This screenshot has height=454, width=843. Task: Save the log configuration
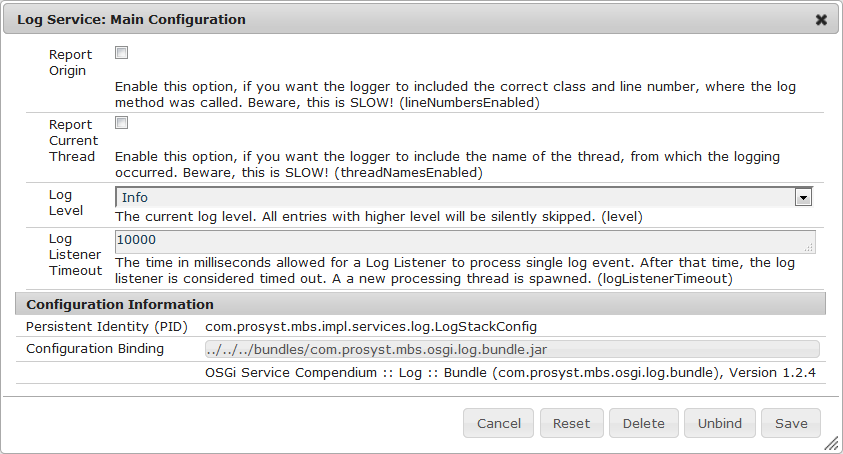point(791,423)
